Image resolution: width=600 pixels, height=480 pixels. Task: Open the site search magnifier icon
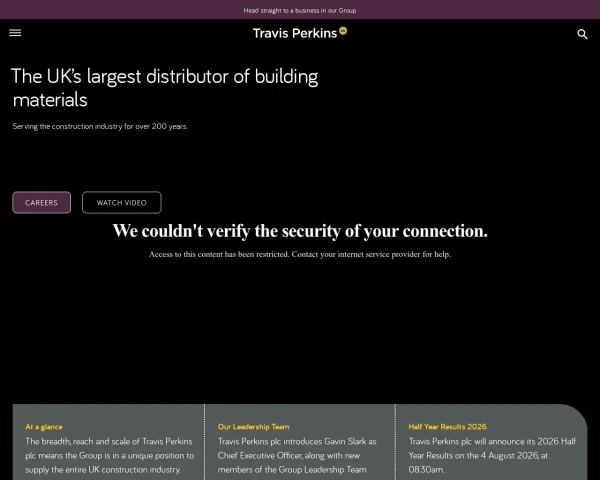coord(582,34)
